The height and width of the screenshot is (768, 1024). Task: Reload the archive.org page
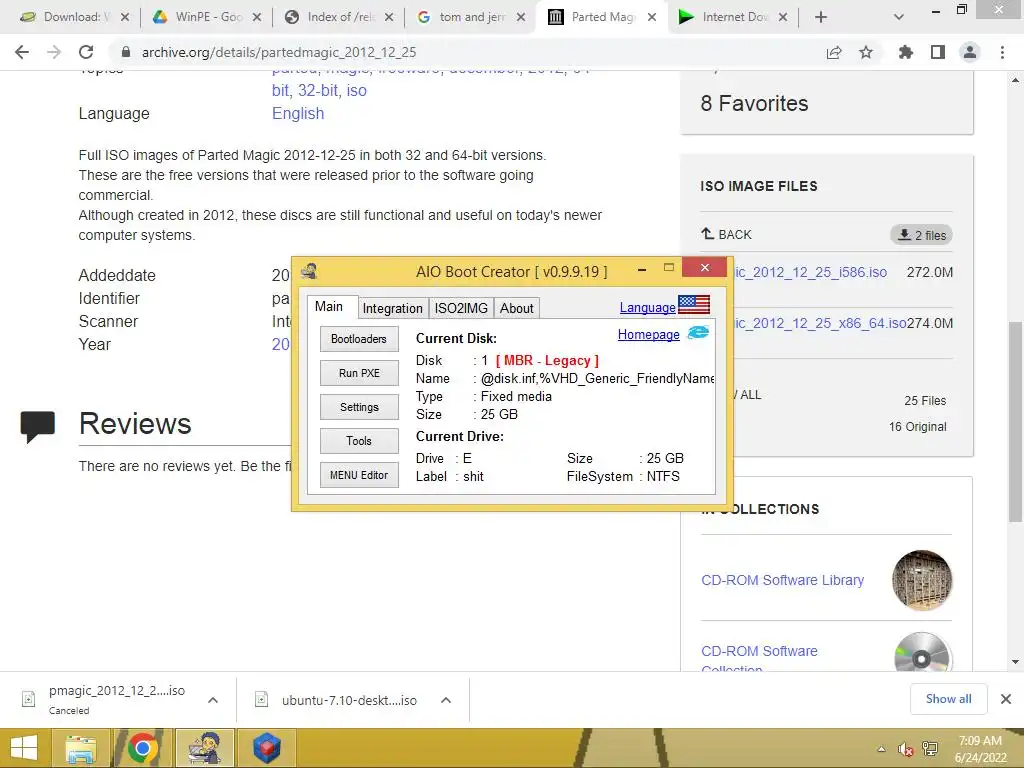(x=86, y=52)
